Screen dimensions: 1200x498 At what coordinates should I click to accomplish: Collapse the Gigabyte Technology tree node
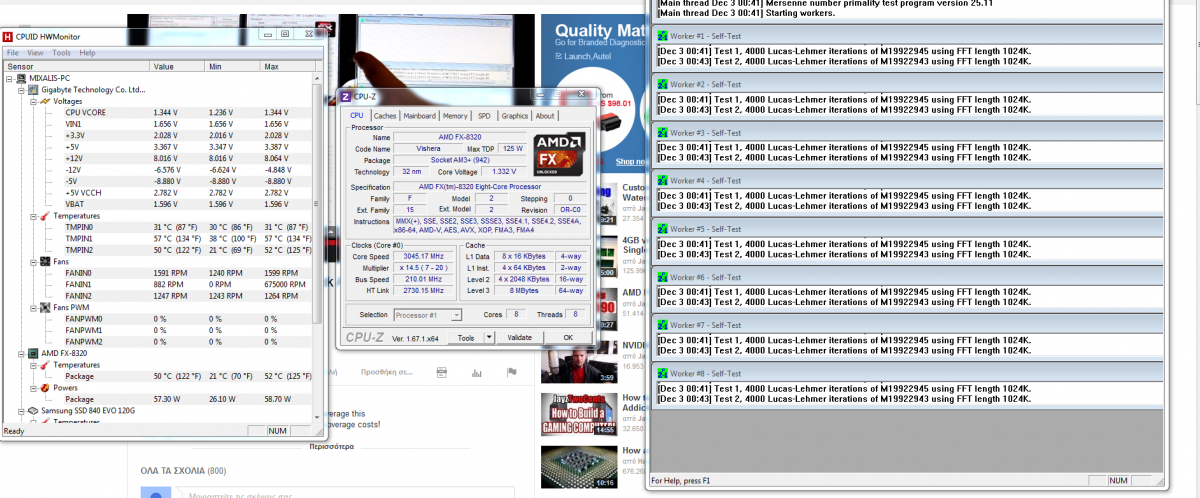coord(21,89)
